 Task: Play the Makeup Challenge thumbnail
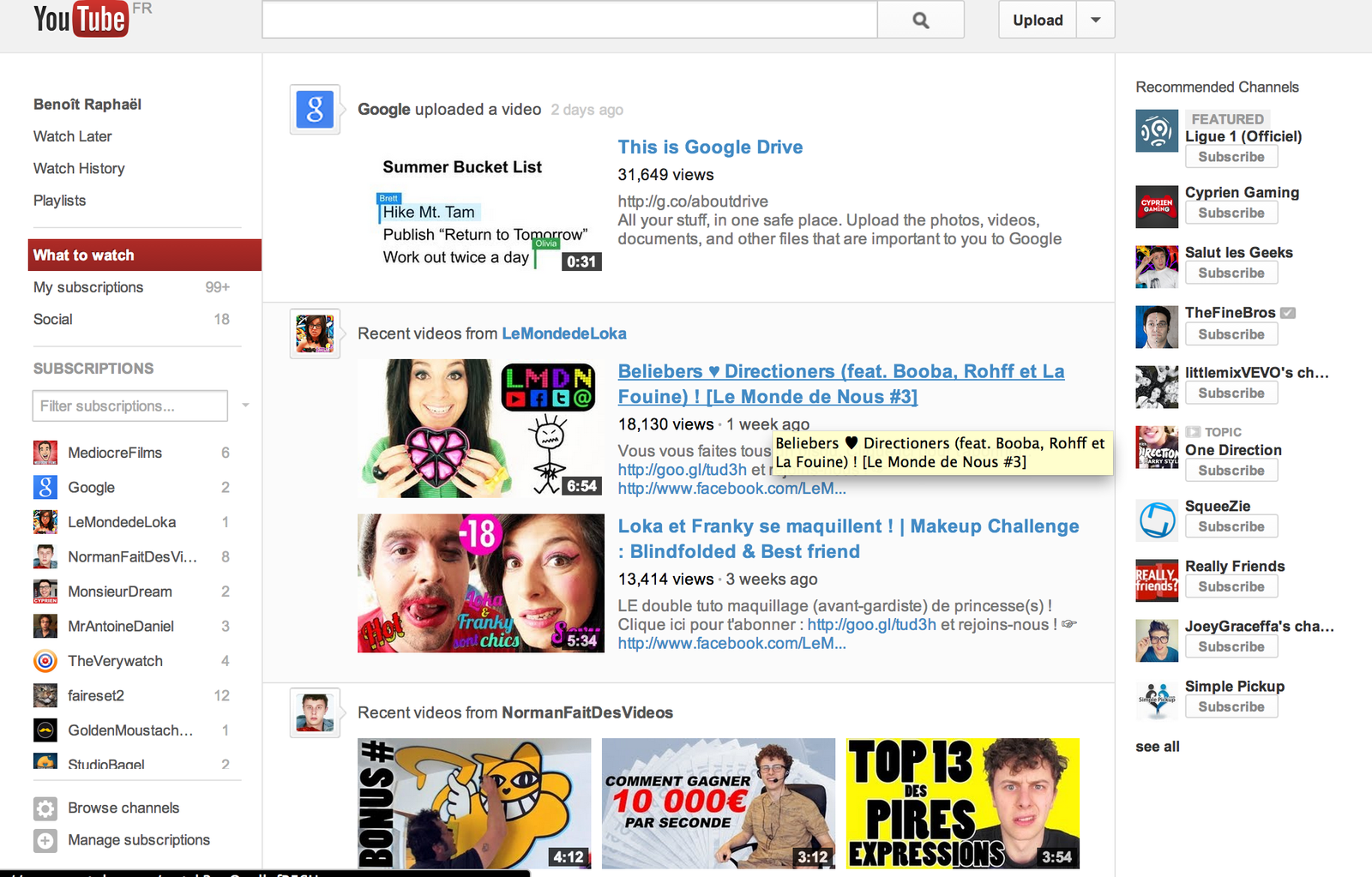click(481, 584)
